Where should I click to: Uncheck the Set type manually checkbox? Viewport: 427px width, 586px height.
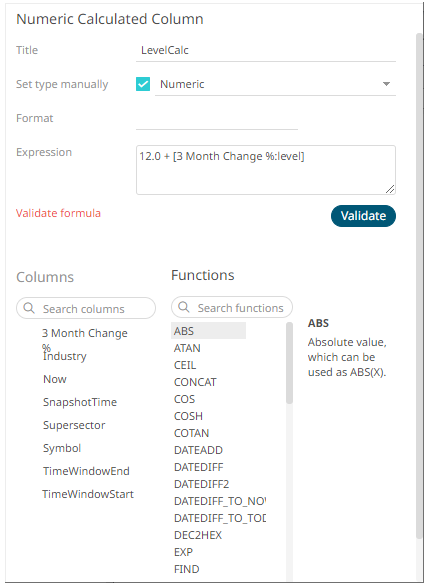[143, 84]
